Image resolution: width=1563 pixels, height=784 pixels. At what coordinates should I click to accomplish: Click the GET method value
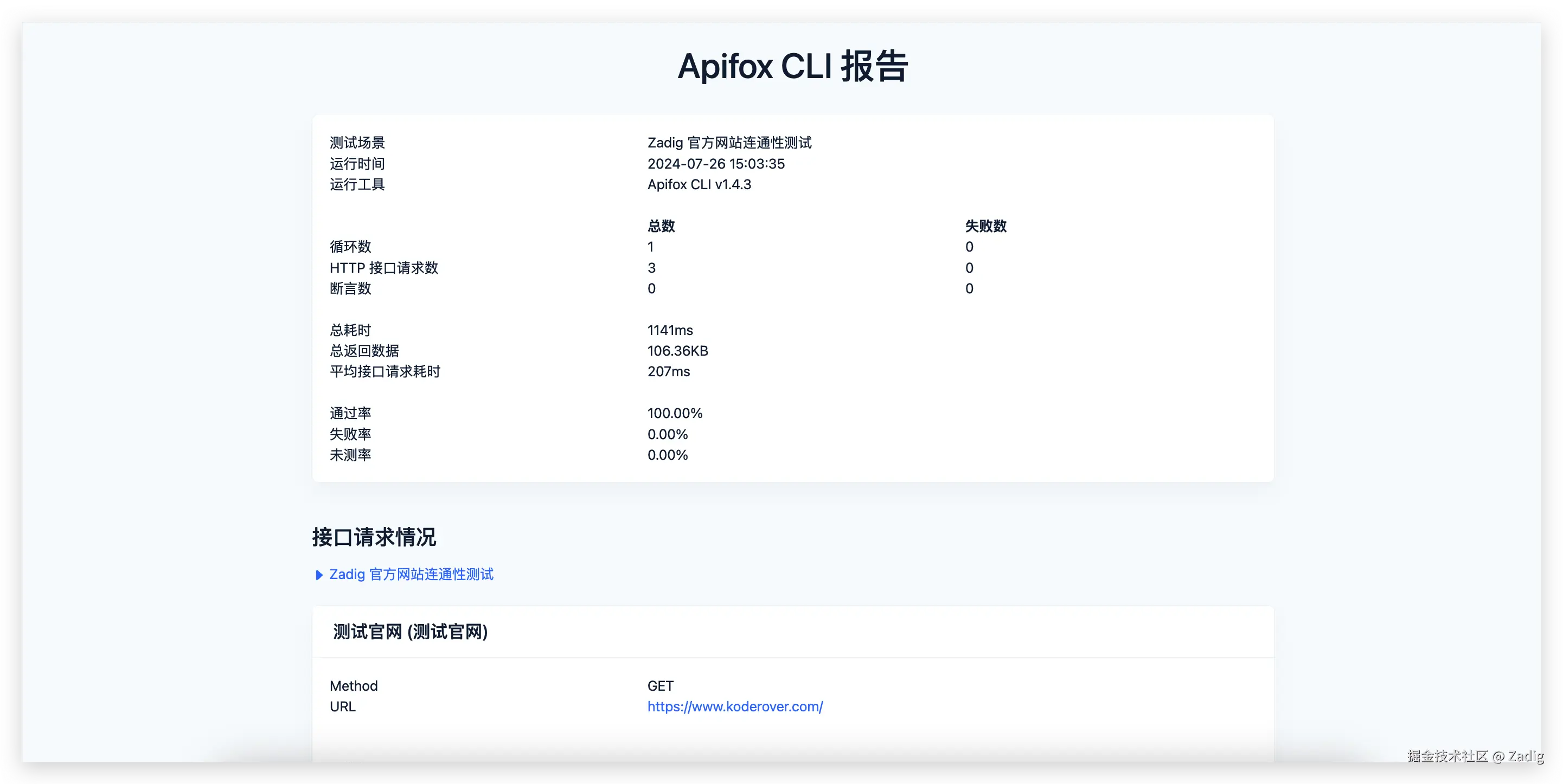point(660,686)
